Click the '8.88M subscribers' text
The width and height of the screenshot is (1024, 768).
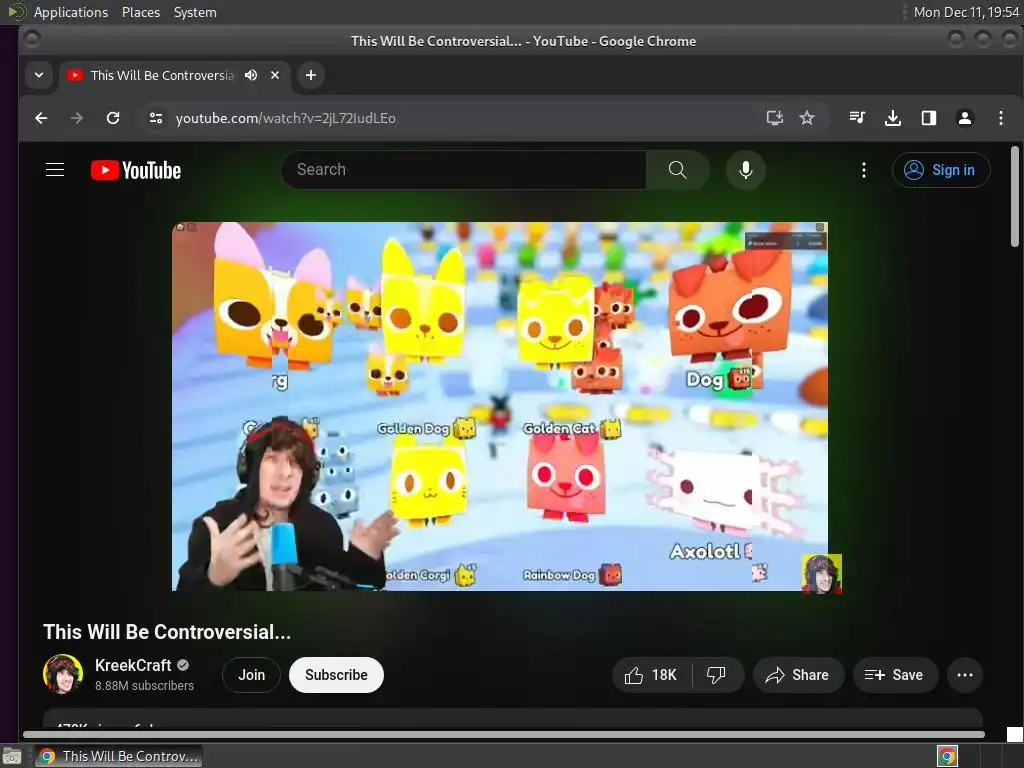(144, 685)
